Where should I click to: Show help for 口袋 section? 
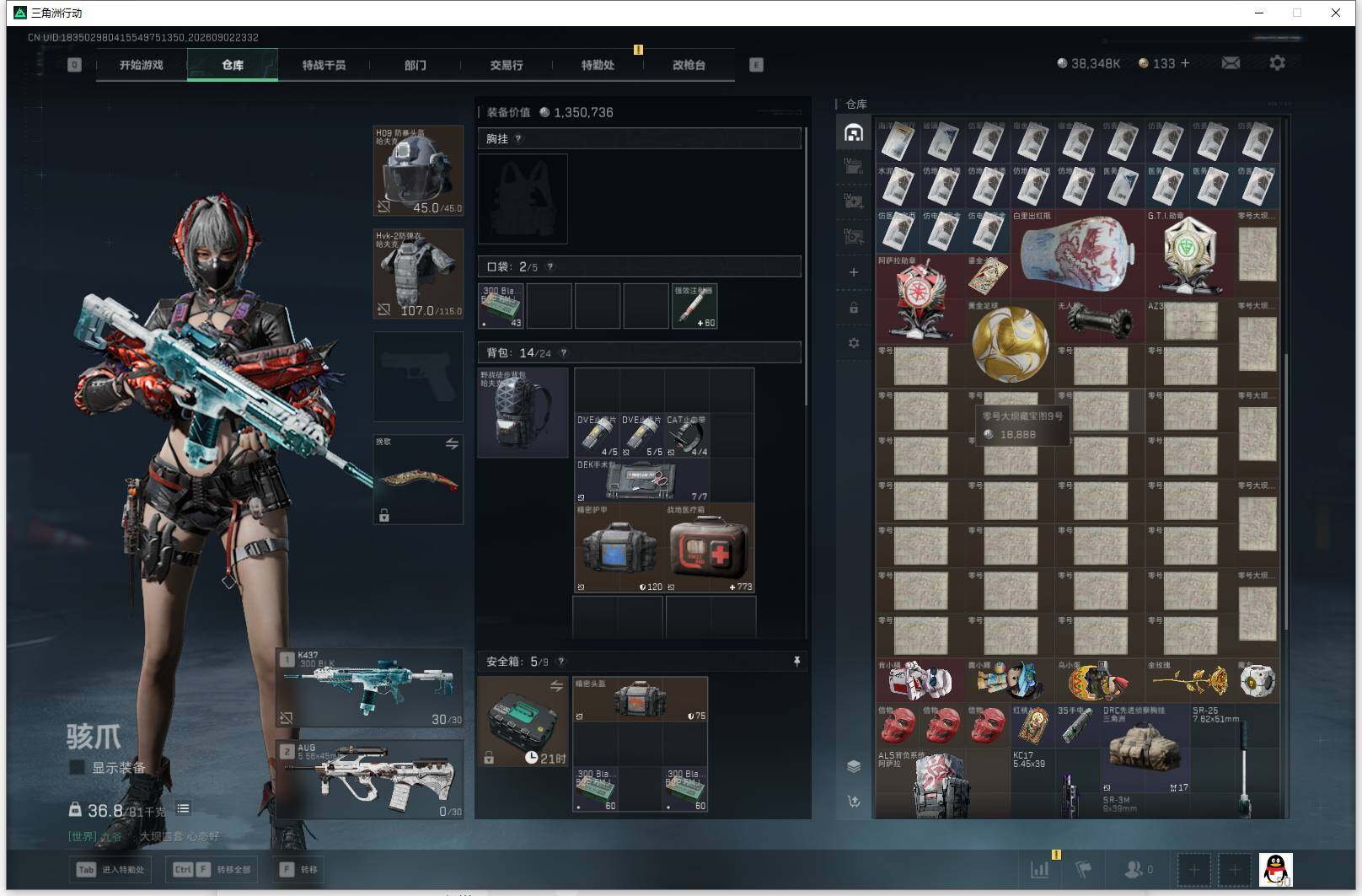pyautogui.click(x=550, y=267)
